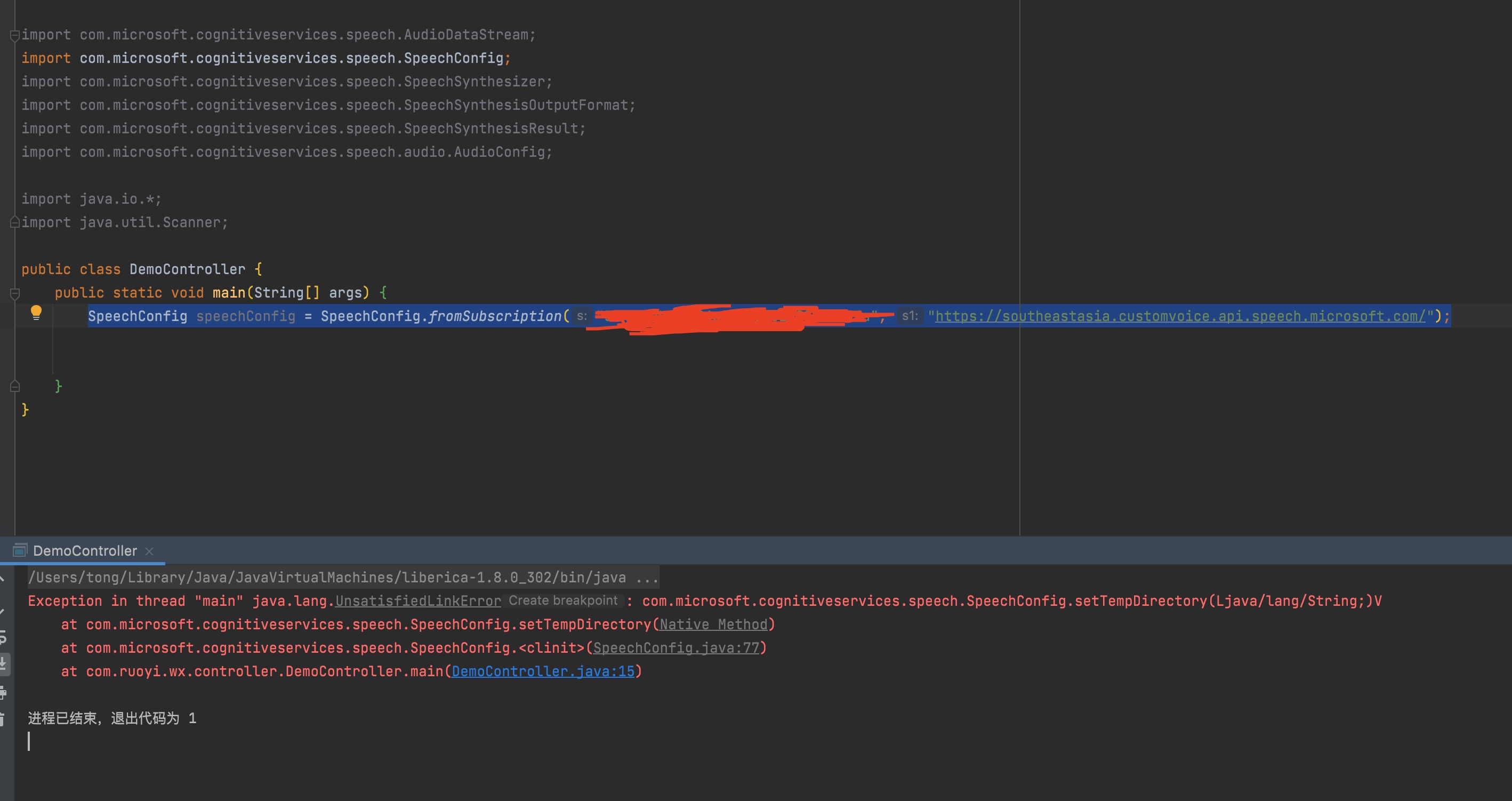
Task: Click SpeechSynthesisResult import line
Action: (x=303, y=129)
